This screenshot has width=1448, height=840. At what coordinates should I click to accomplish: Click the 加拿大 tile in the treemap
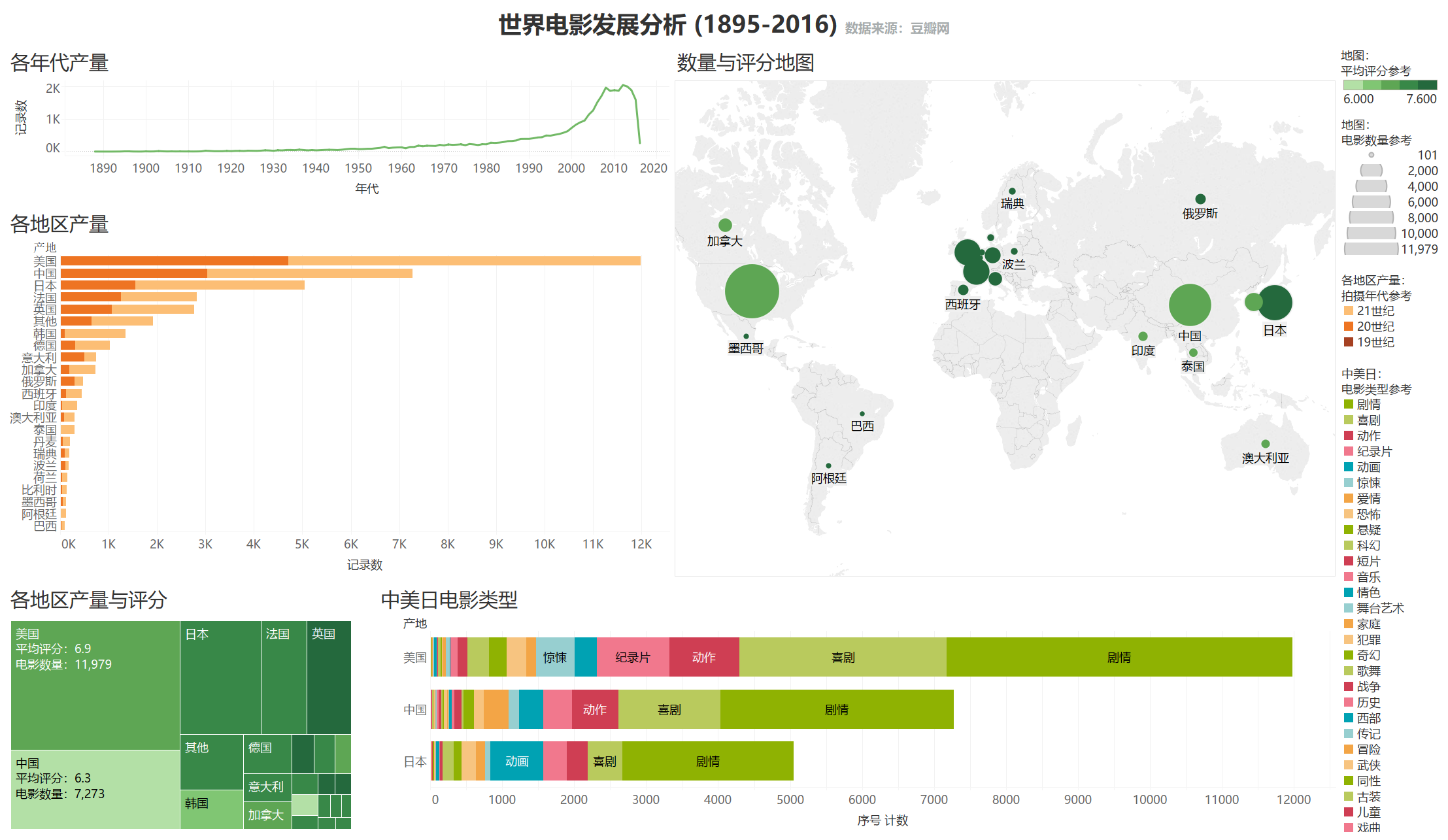pyautogui.click(x=267, y=815)
